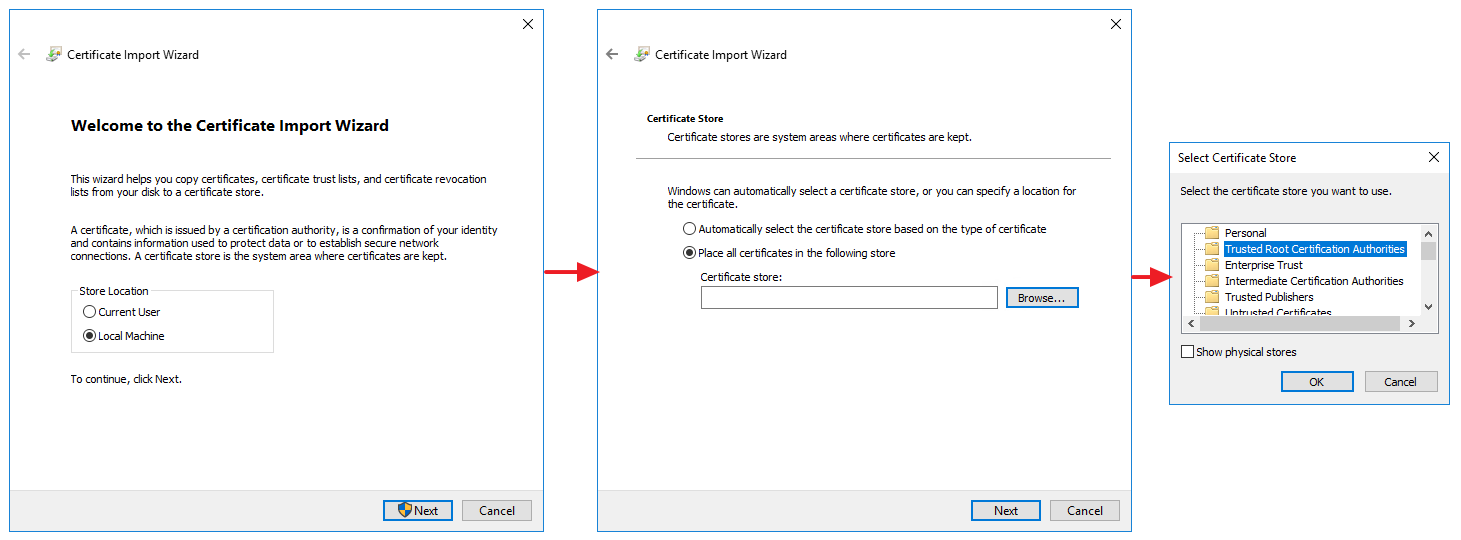Select Trusted Root Certification Authorities store

click(x=1314, y=249)
